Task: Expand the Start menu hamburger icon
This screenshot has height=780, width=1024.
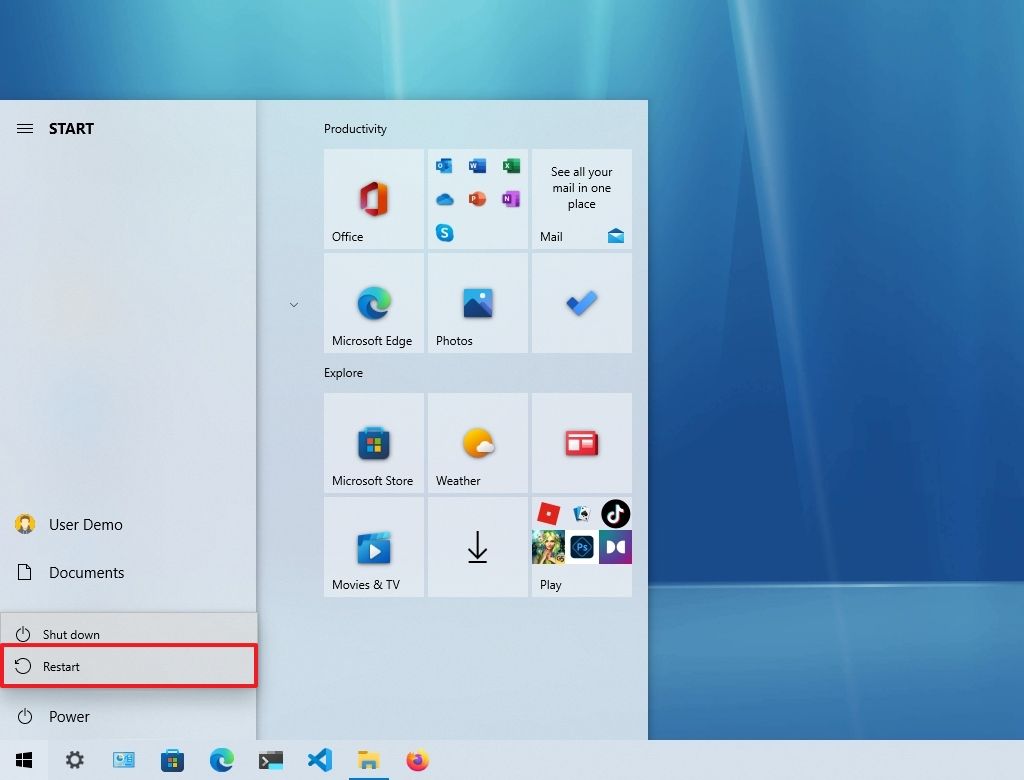Action: tap(24, 128)
